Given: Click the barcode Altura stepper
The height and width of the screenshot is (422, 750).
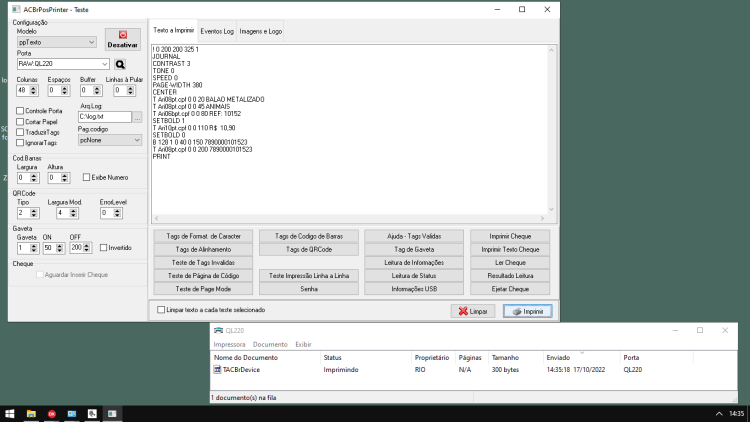Looking at the screenshot, I should [65, 178].
